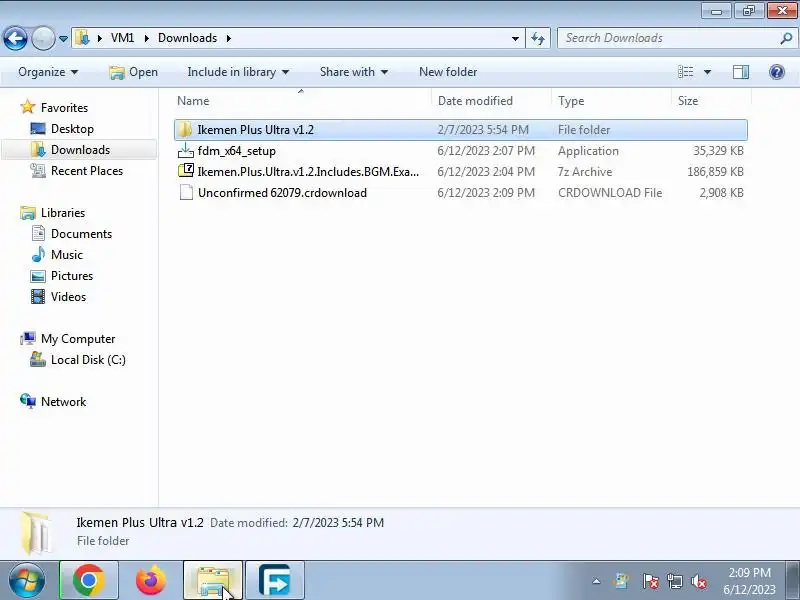Click the Action Center flag tray icon
800x600 pixels.
pos(650,581)
